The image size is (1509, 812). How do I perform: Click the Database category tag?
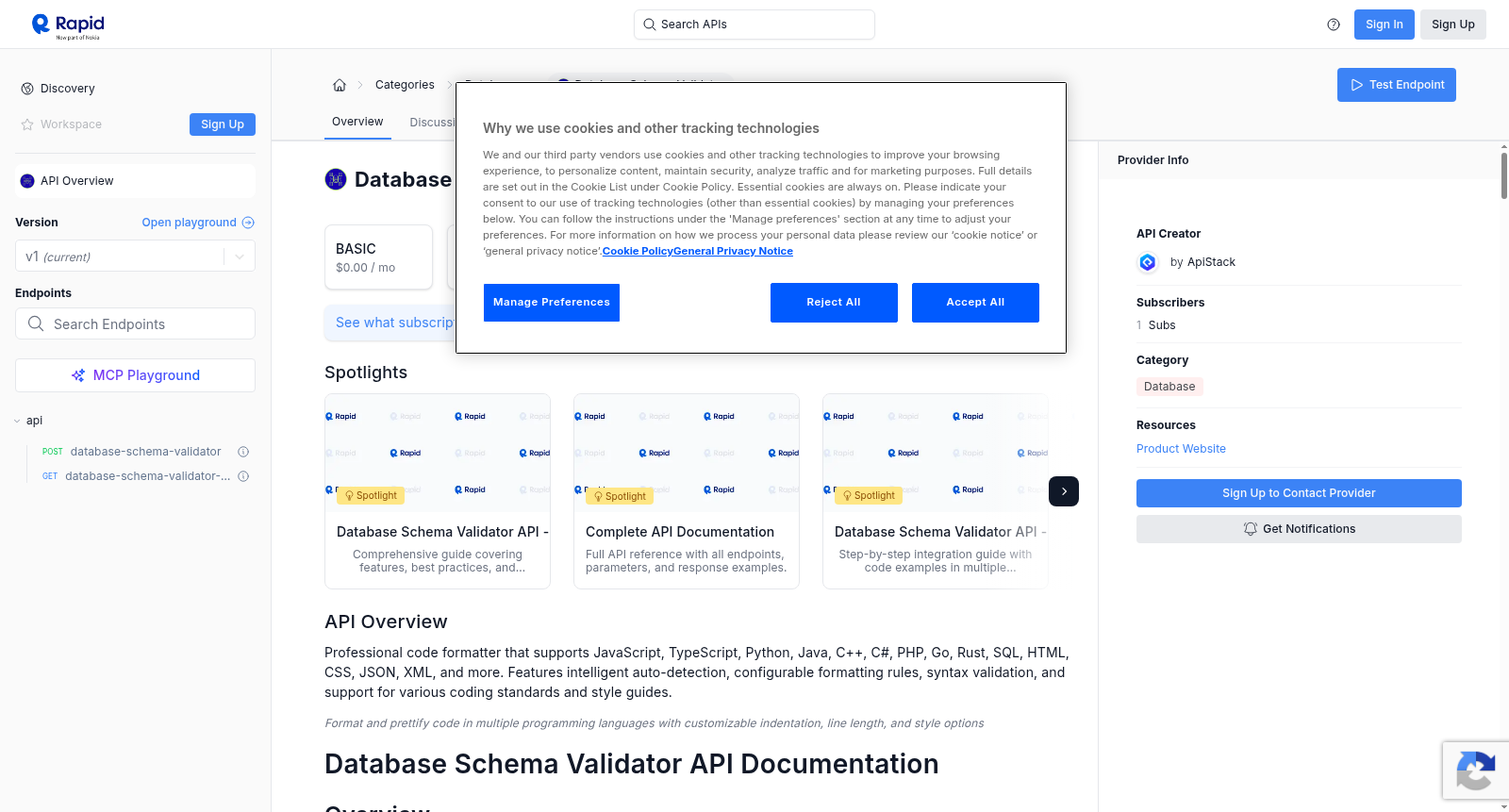tap(1169, 387)
